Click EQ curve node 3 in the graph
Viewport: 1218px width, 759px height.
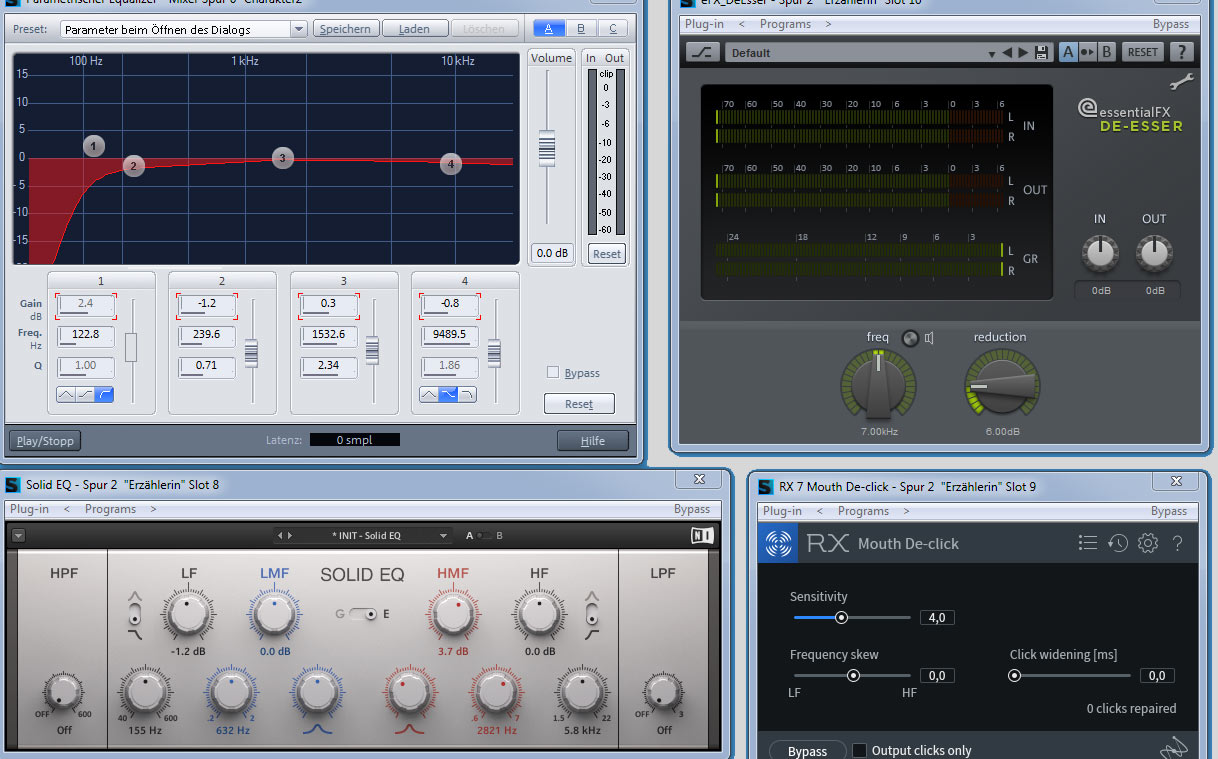(x=283, y=158)
